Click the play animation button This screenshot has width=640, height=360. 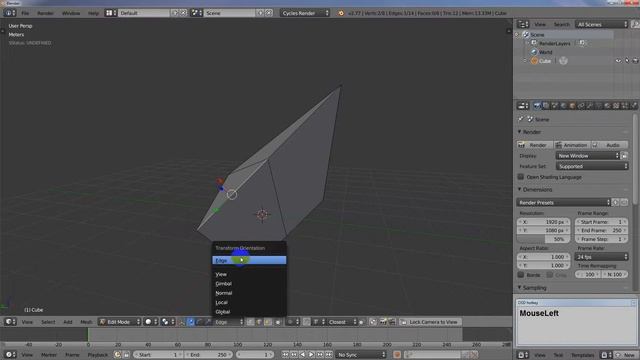click(x=311, y=355)
